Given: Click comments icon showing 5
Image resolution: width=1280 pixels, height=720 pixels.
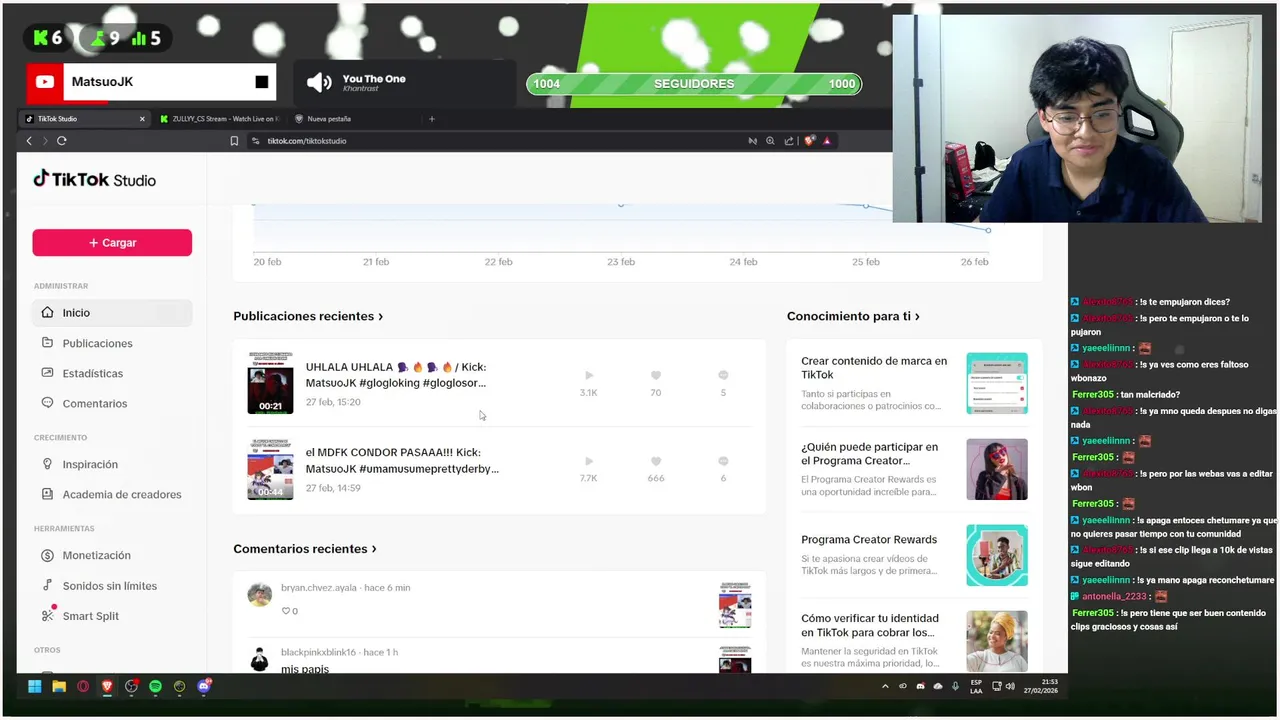Looking at the screenshot, I should (723, 375).
